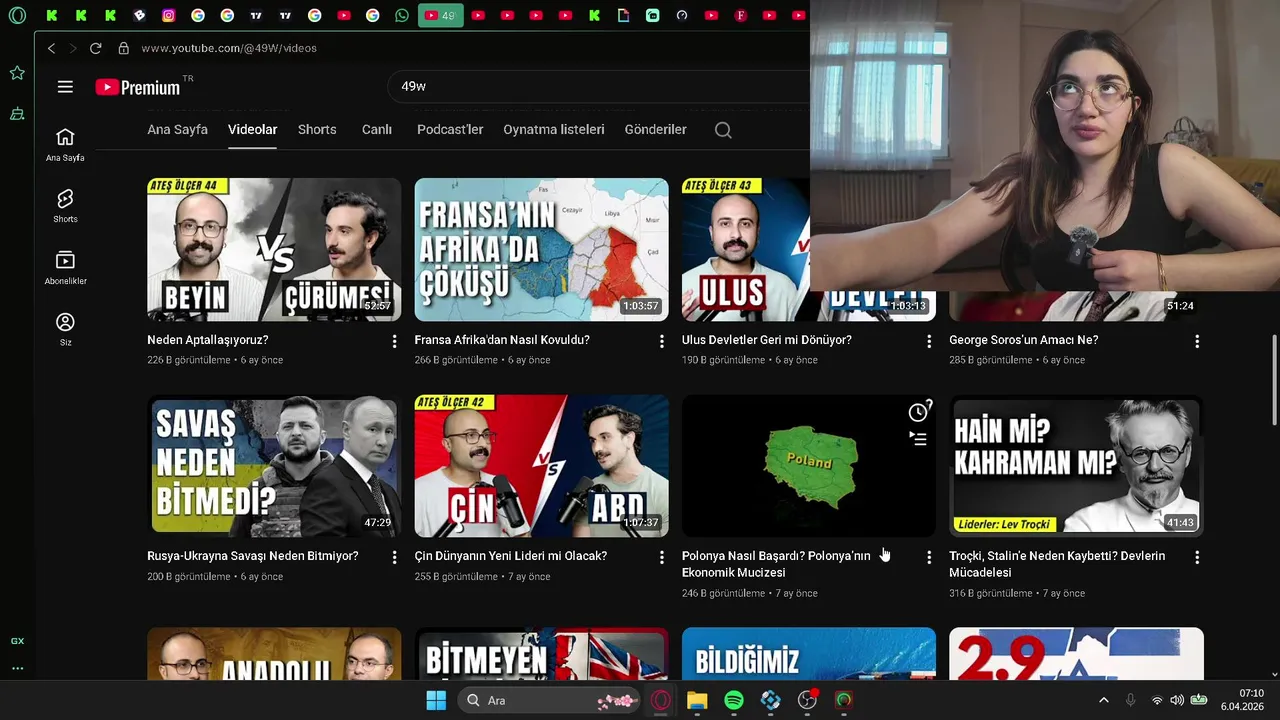
Task: Open options menu for Polonya Nasıl Başardı video
Action: coord(928,557)
